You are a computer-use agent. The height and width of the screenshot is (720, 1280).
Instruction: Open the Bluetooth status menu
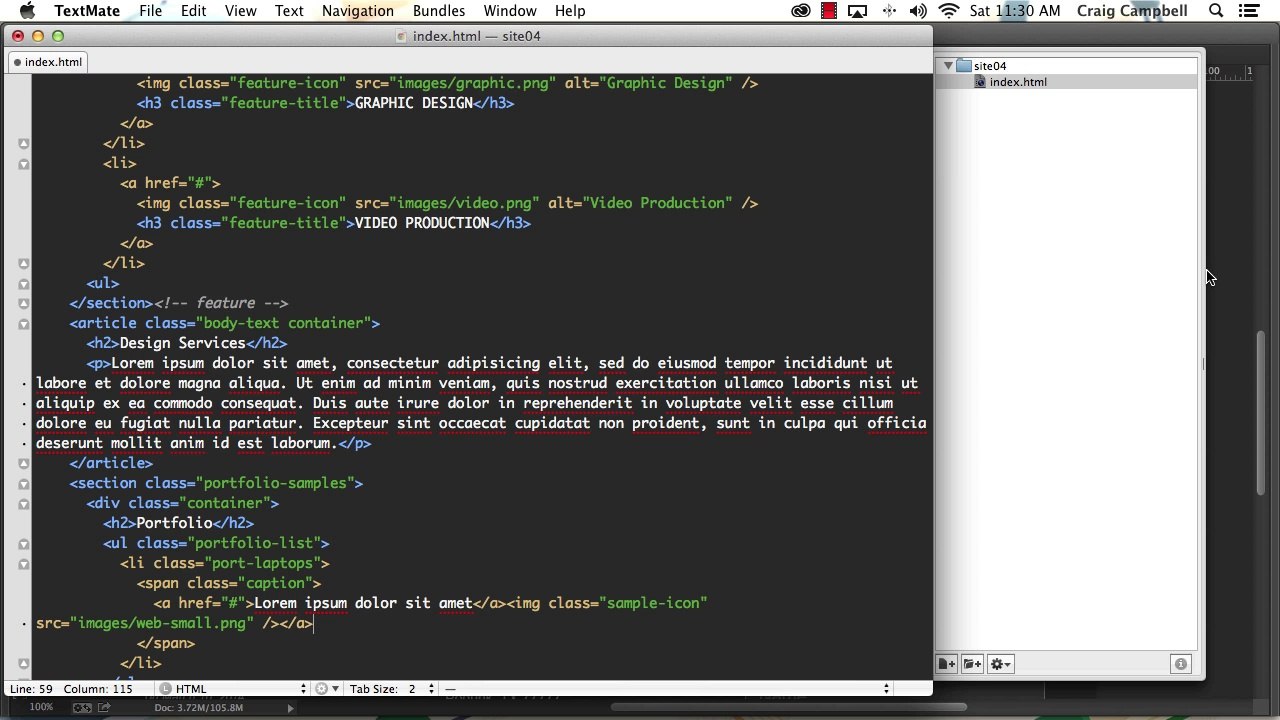[888, 11]
